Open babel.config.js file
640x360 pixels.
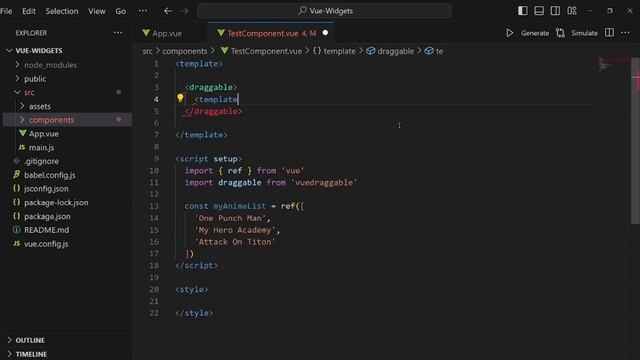50,175
